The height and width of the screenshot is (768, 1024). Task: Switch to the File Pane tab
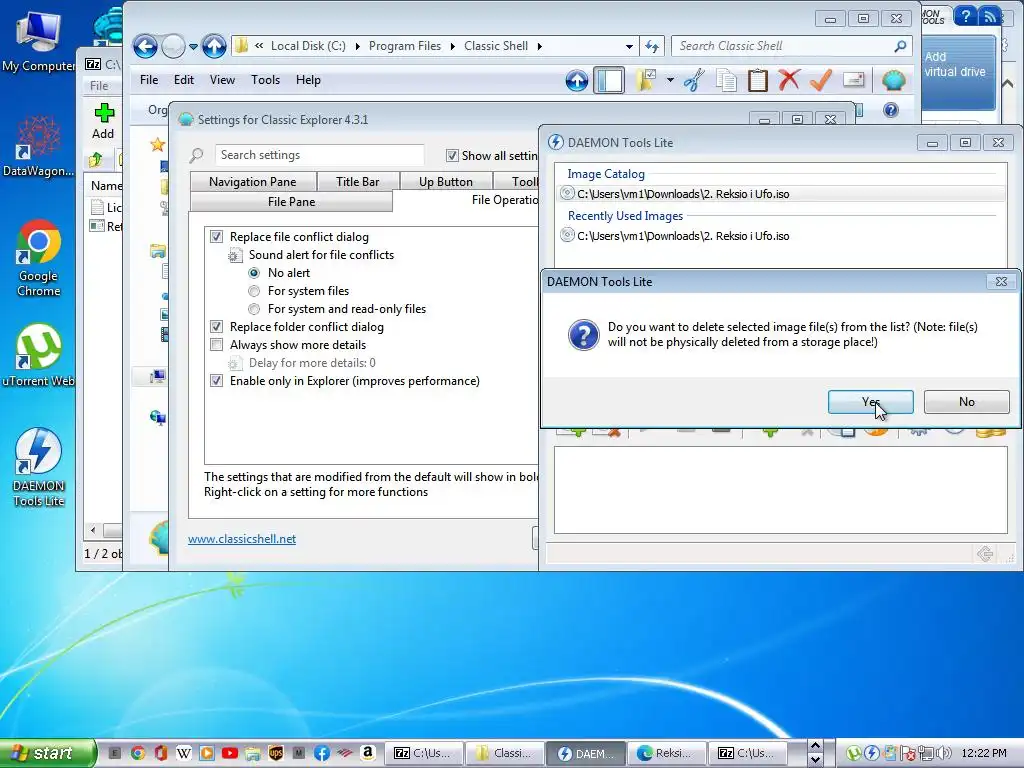point(291,202)
